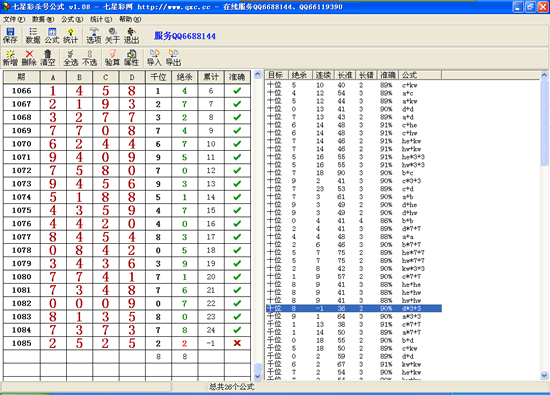
Task: Click the 新增 (Add new) formula icon
Action: (10, 58)
